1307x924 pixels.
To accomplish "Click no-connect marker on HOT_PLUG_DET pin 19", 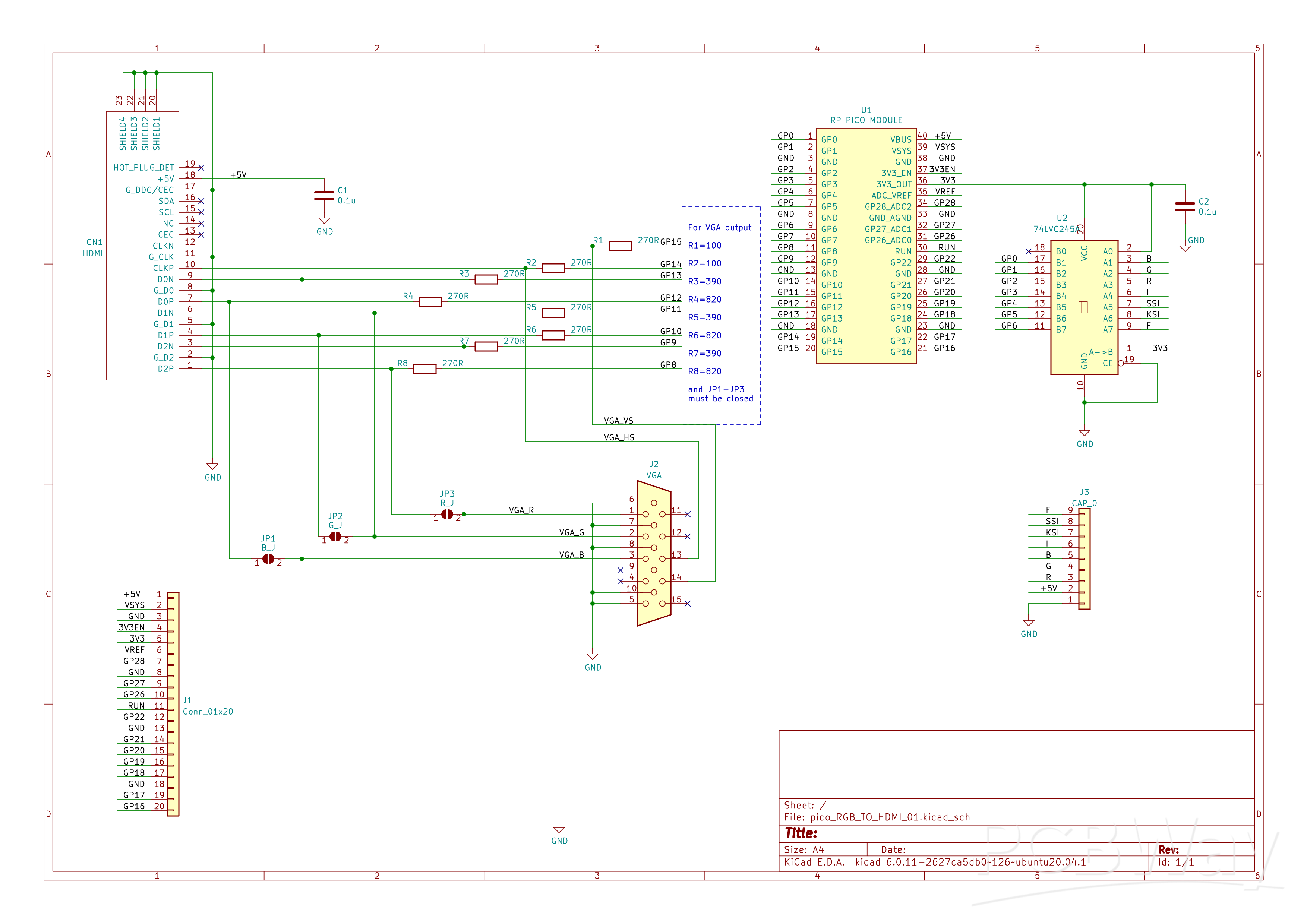I will click(x=201, y=167).
